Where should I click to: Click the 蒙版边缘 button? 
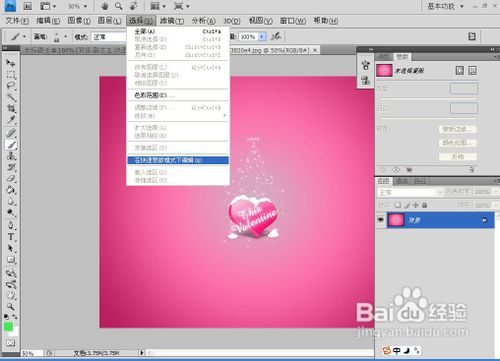coord(458,129)
